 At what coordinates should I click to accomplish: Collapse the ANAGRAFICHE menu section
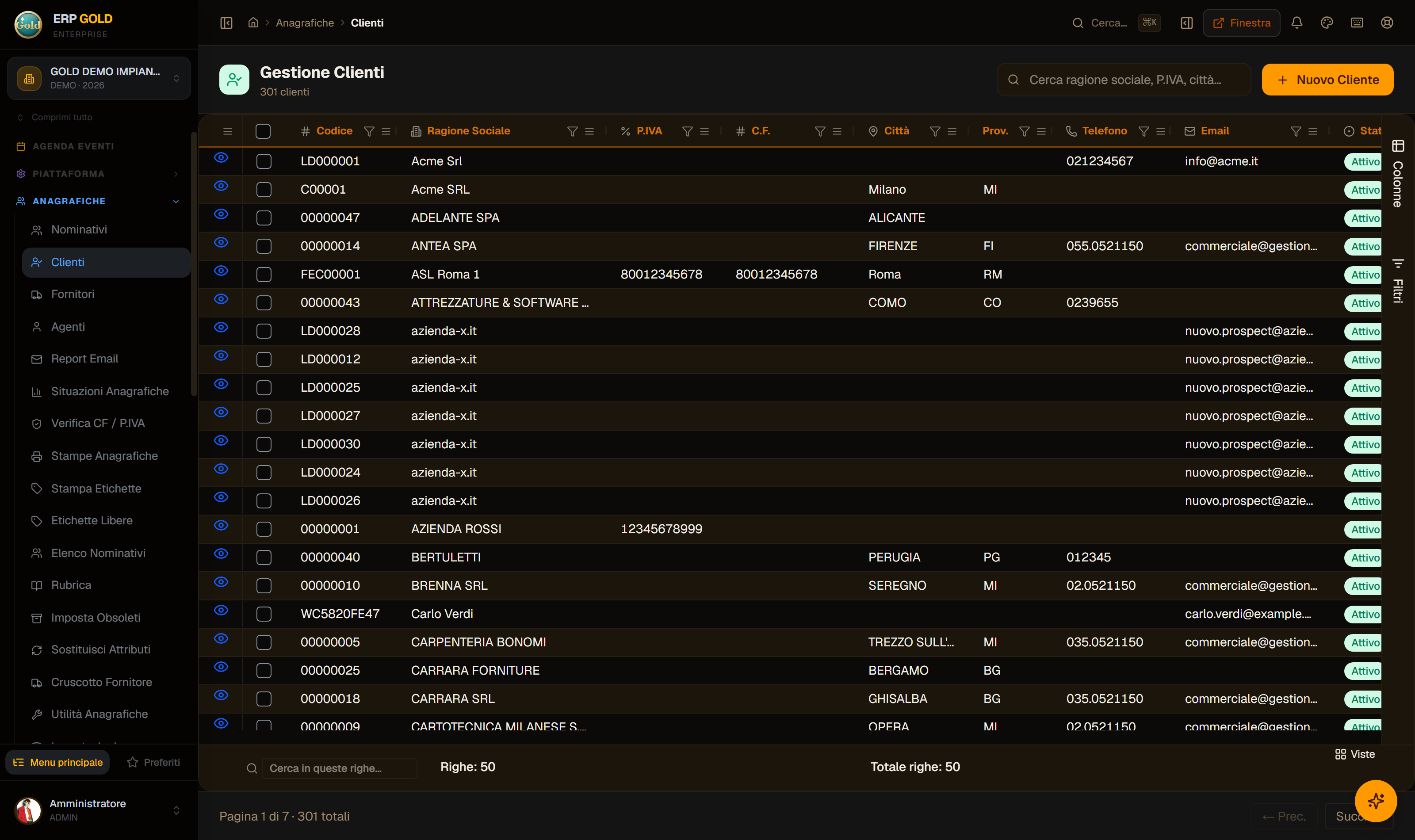tap(99, 201)
